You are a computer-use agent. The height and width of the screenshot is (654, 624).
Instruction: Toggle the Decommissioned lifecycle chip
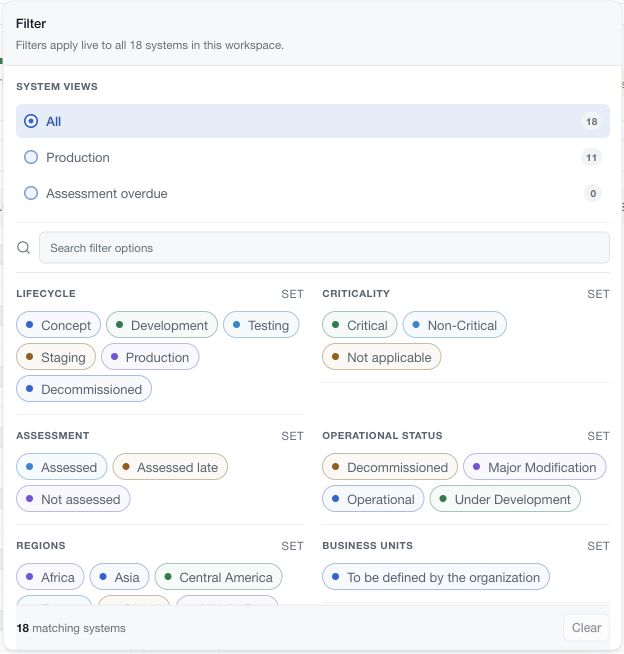tap(84, 389)
